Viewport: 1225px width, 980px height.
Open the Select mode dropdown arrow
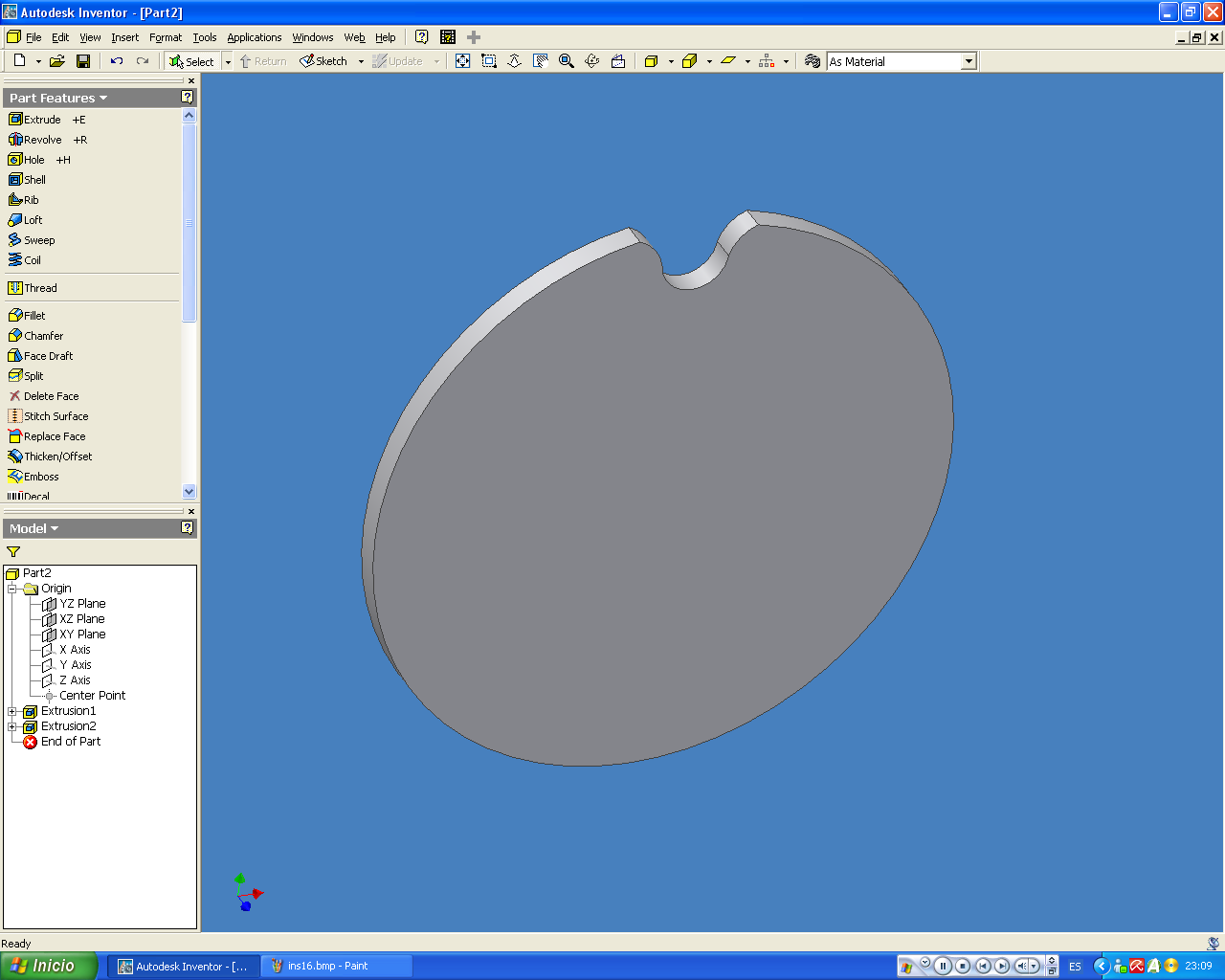click(x=228, y=61)
